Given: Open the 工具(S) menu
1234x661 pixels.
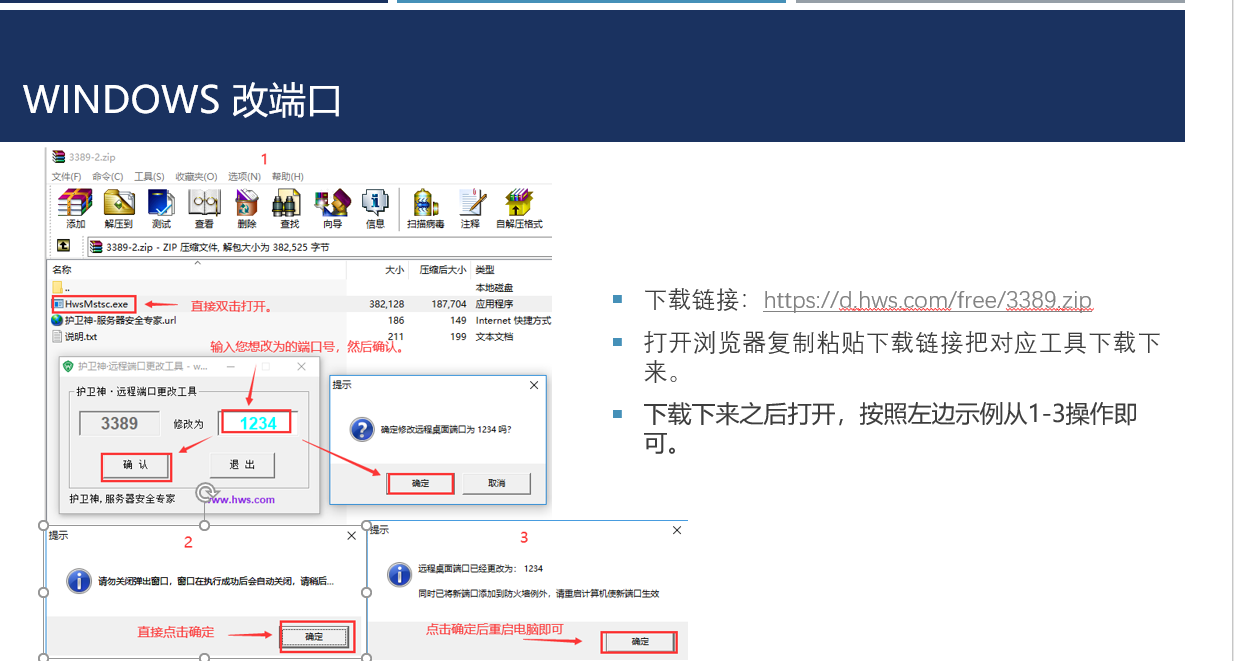Looking at the screenshot, I should 149,176.
